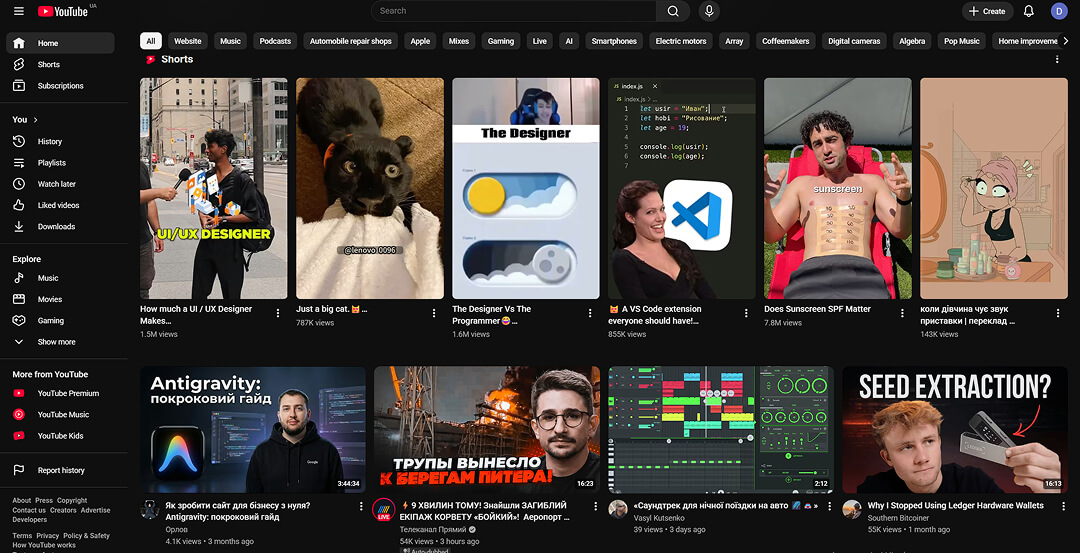Open menu for Ledger Hardware Wallets video
Screen dimensions: 1080x553
point(1064,506)
